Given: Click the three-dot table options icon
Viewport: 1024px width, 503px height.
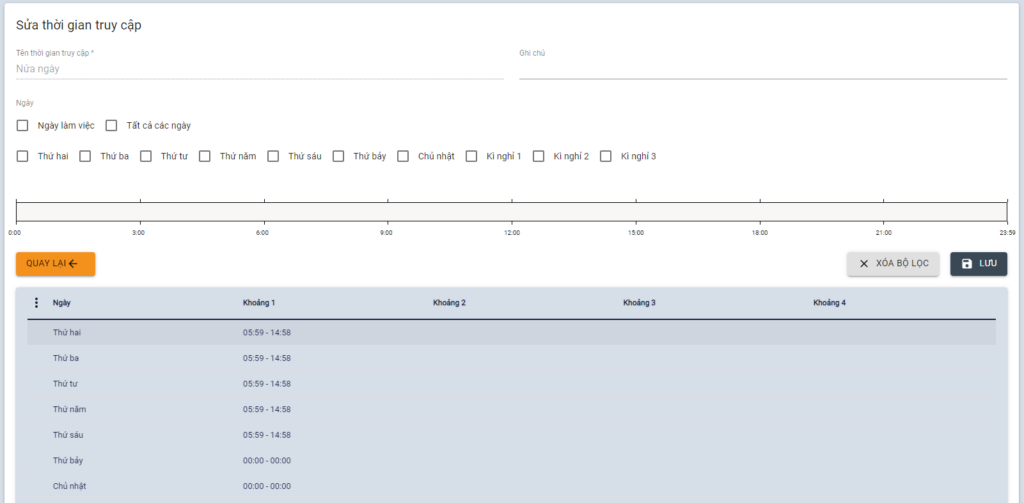Looking at the screenshot, I should click(x=37, y=303).
